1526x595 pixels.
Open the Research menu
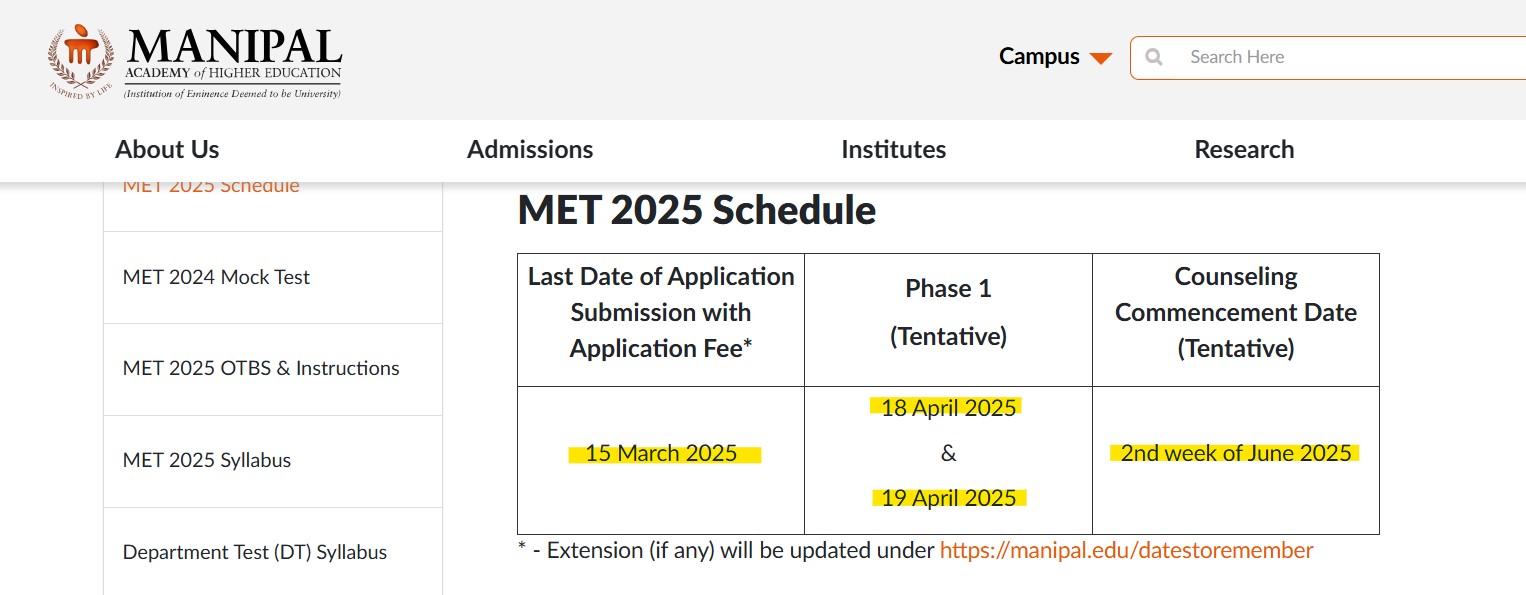point(1244,150)
